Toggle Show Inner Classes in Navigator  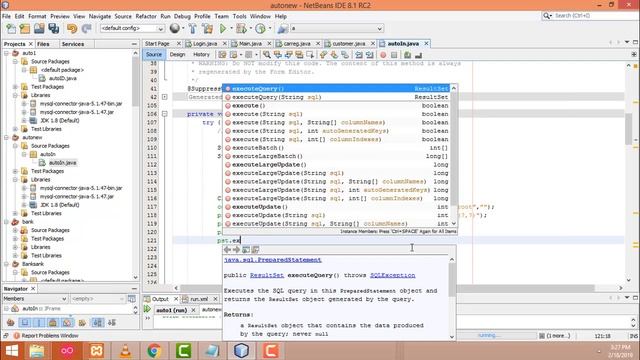(x=67, y=322)
